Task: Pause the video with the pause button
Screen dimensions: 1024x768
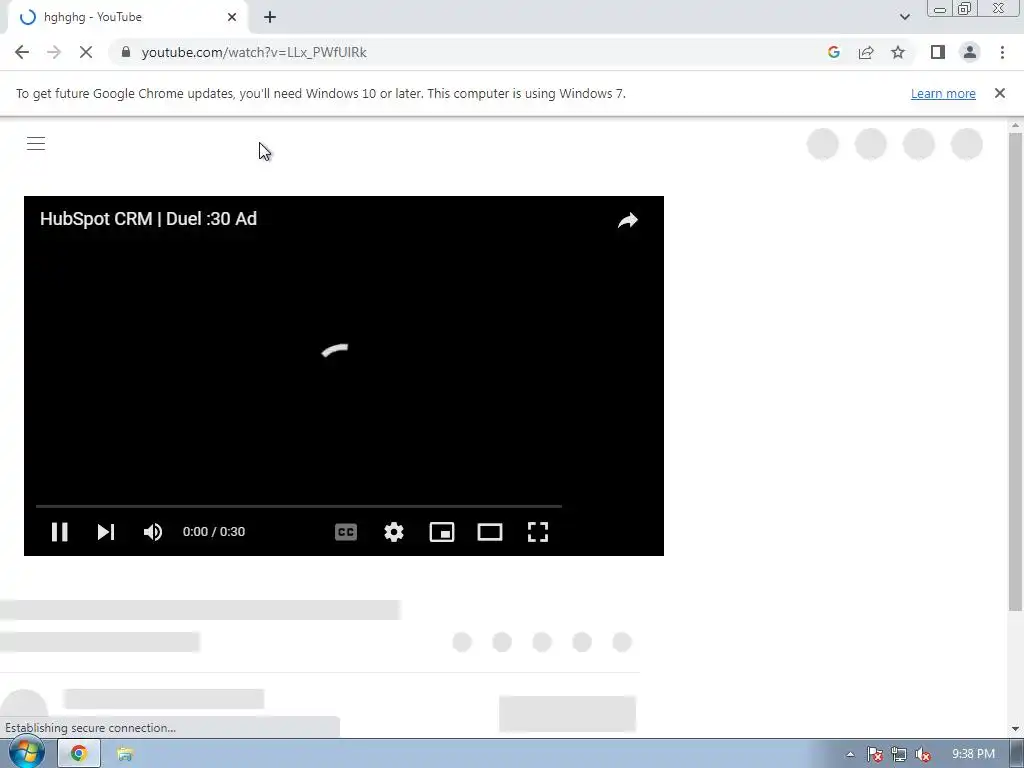Action: pos(59,532)
